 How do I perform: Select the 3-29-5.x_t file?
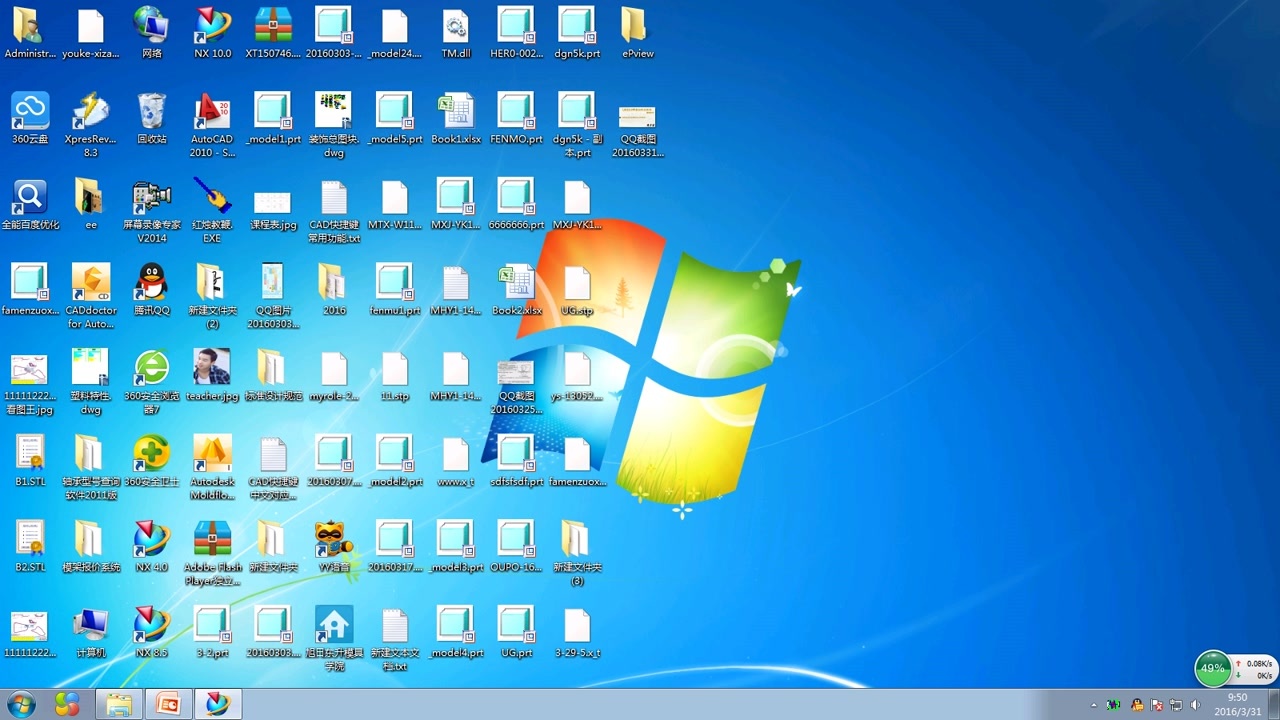tap(577, 632)
